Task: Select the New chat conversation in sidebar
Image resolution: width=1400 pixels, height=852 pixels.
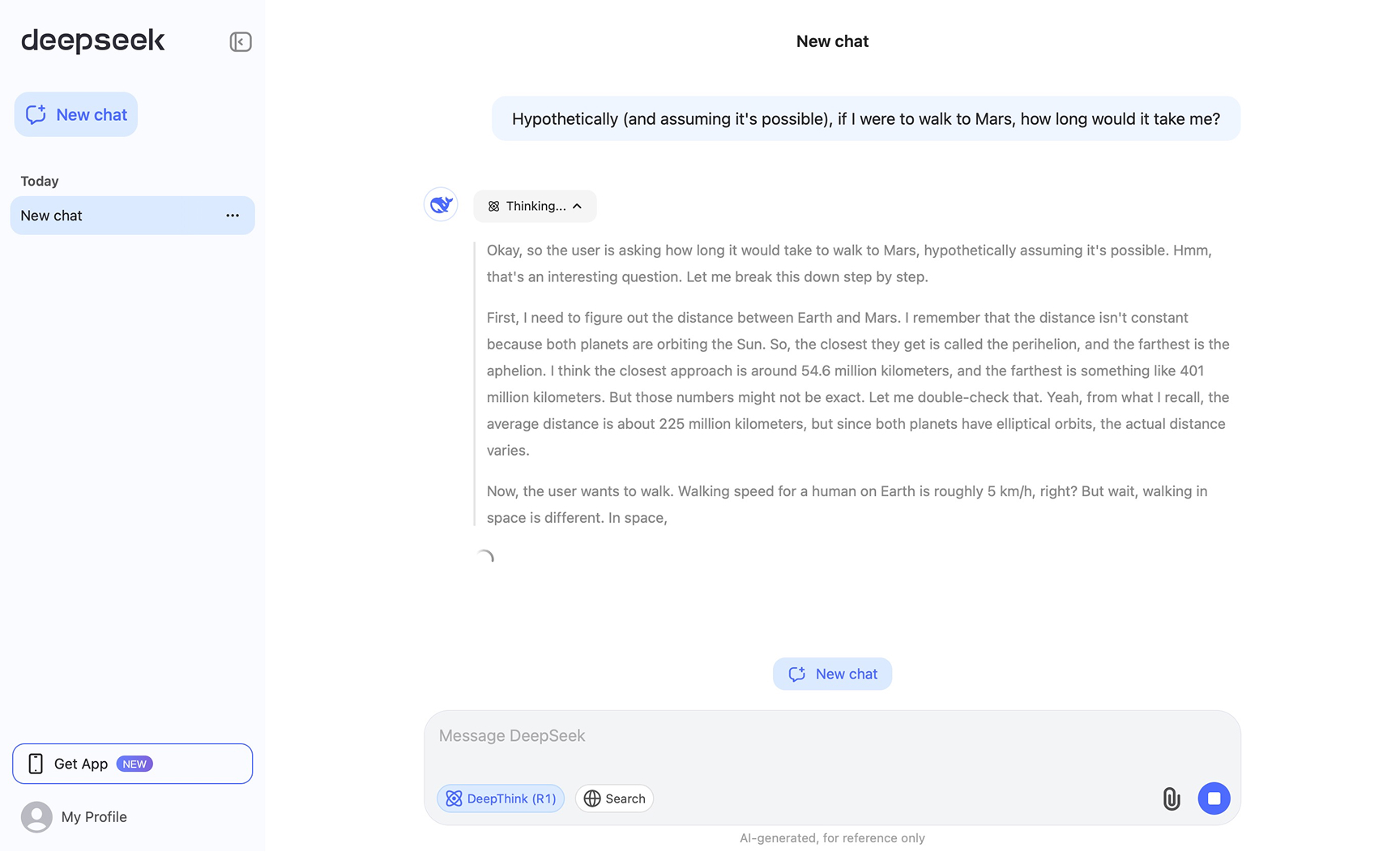Action: 113,216
